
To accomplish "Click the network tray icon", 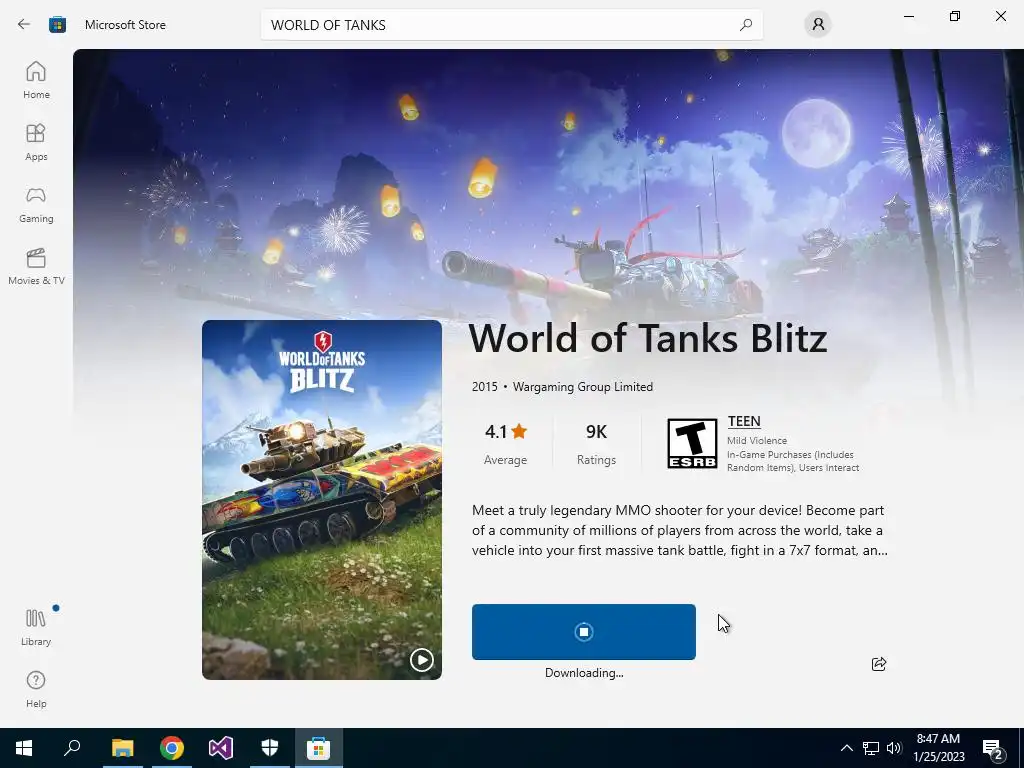I will pos(871,748).
